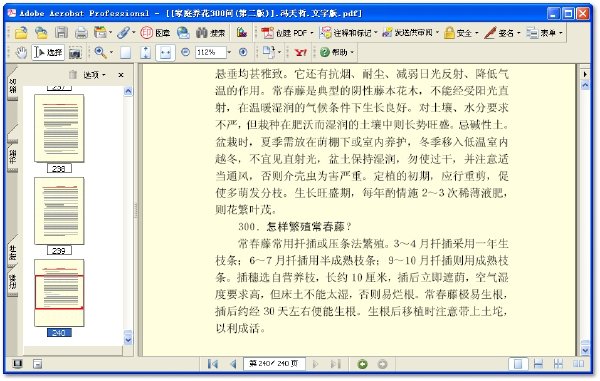Open a file with the folder icon
This screenshot has height=381, width=600.
(21, 33)
